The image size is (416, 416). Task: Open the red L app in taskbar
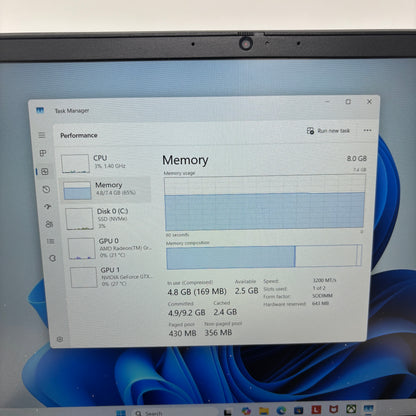click(x=316, y=409)
